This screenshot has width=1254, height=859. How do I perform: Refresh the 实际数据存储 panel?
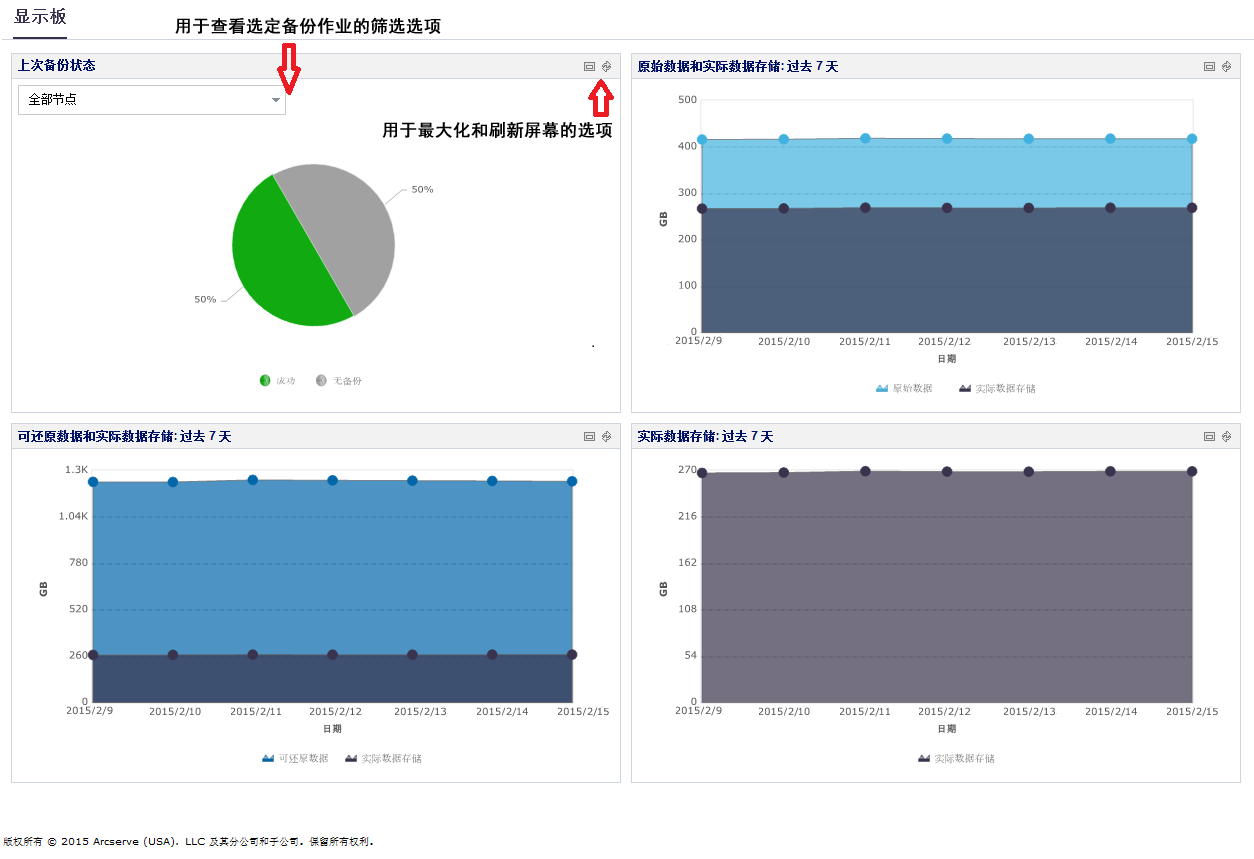[x=1226, y=436]
